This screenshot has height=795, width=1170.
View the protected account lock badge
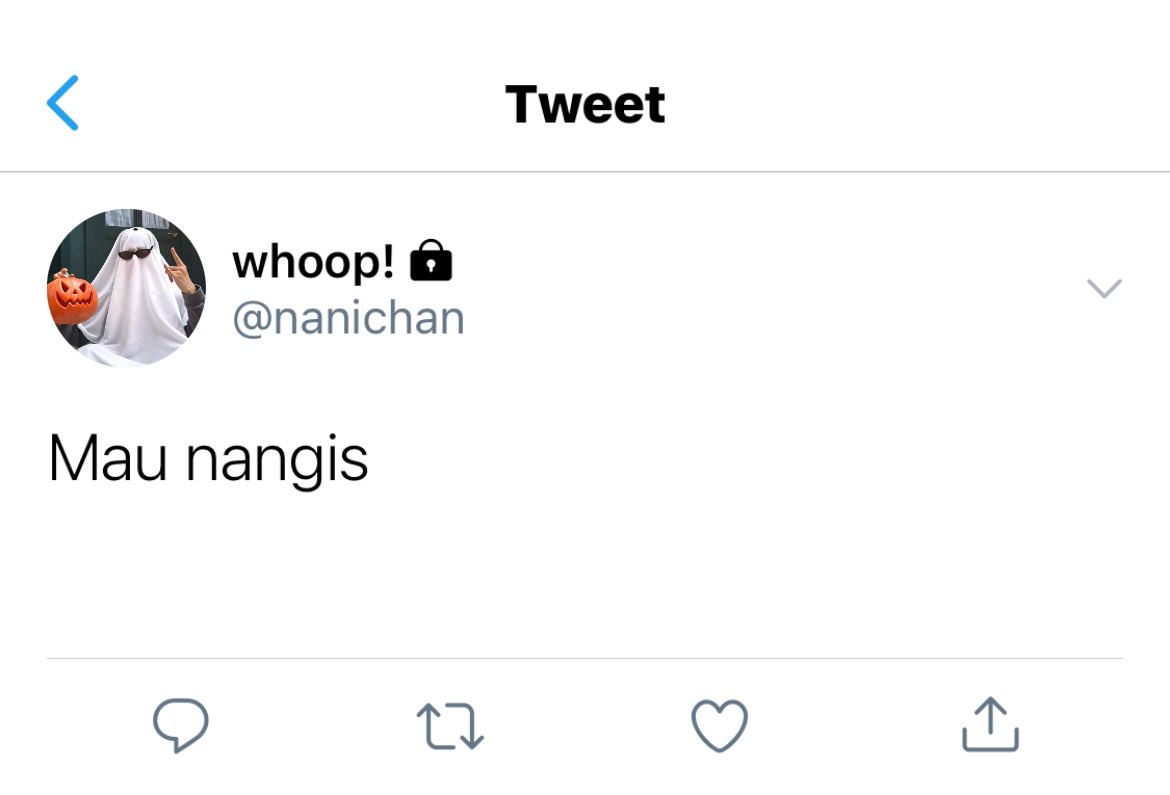click(x=431, y=260)
